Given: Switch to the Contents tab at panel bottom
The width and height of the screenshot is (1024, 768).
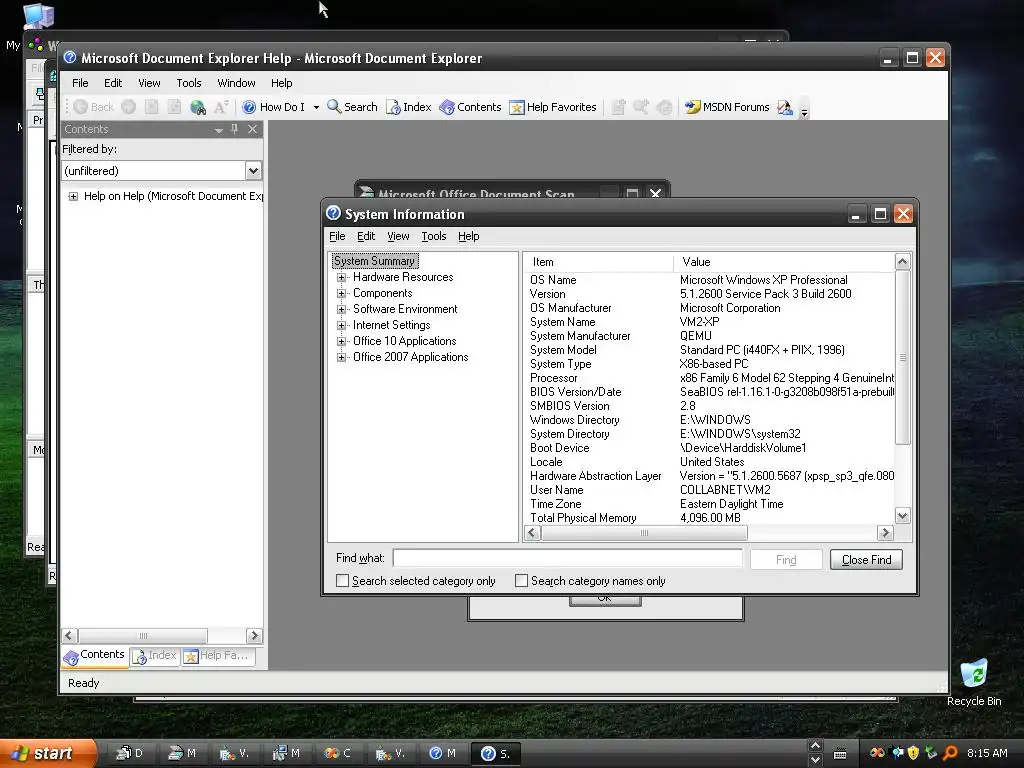Looking at the screenshot, I should tap(95, 656).
